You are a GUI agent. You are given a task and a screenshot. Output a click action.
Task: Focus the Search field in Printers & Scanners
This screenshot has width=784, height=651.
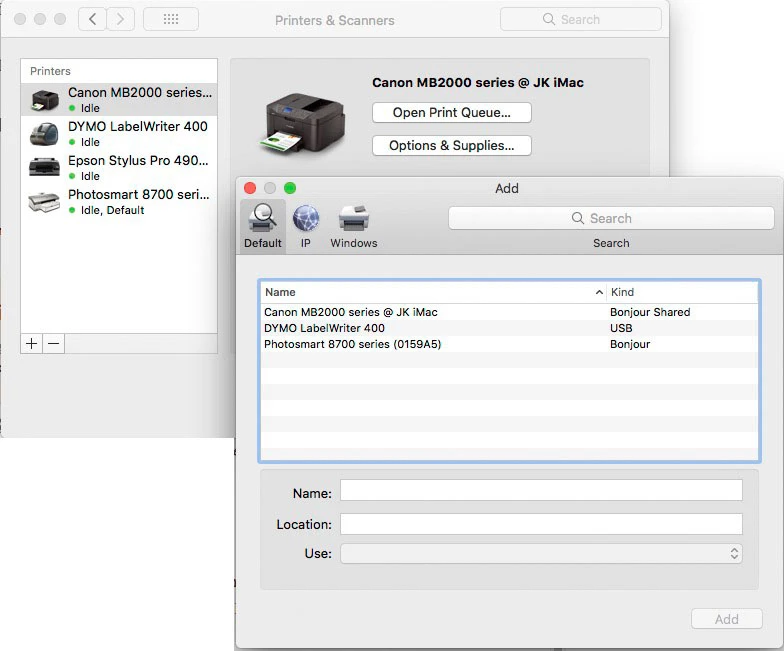(x=580, y=20)
